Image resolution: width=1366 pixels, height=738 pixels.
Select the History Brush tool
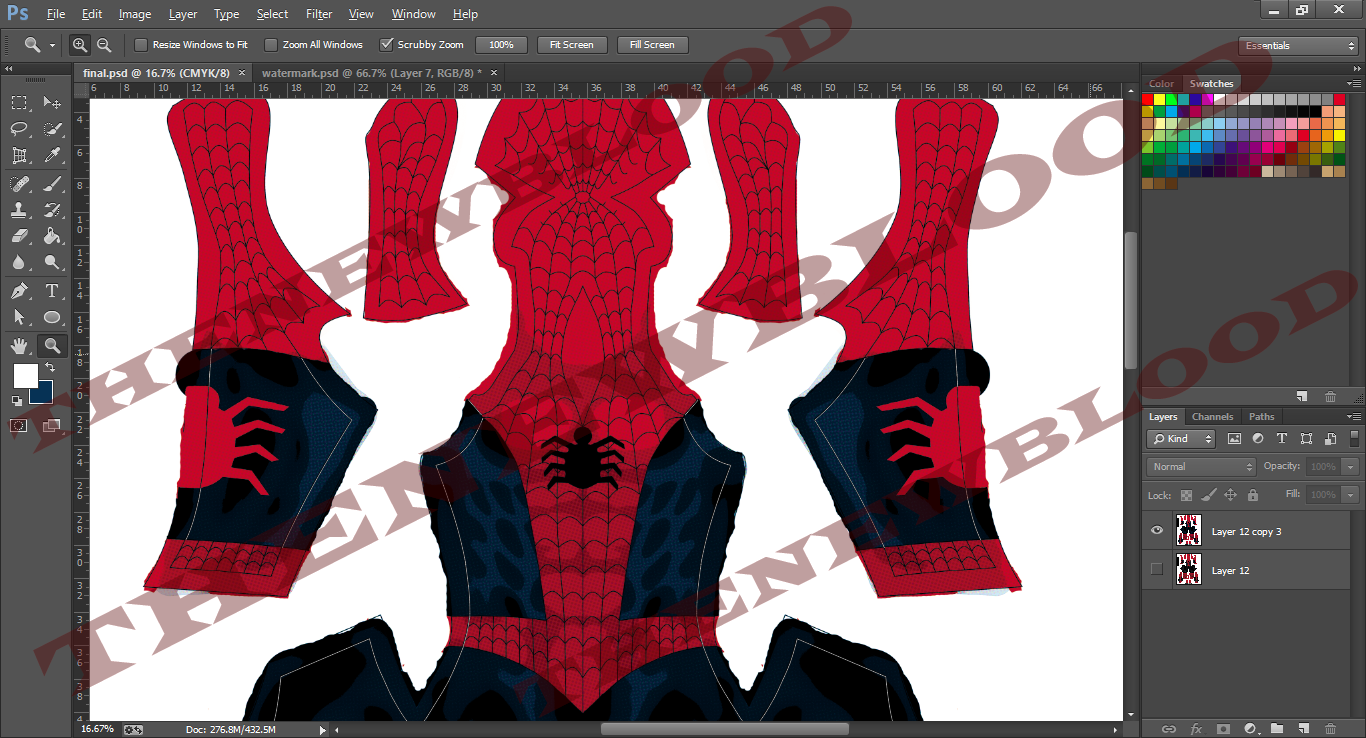click(x=52, y=210)
